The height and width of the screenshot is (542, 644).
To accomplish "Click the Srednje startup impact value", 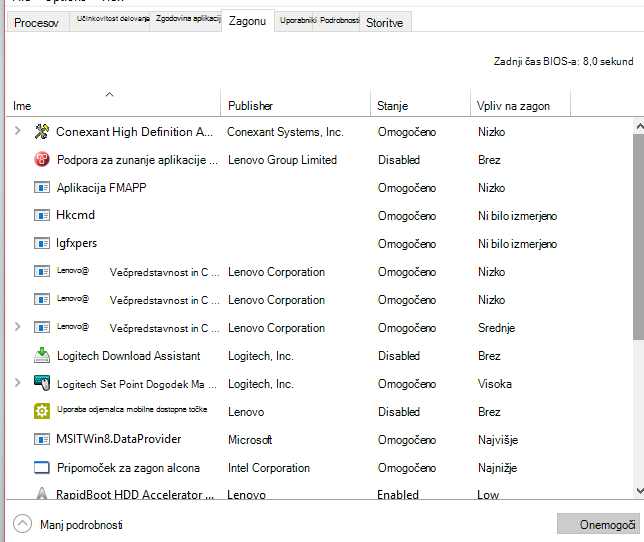I will pyautogui.click(x=497, y=328).
